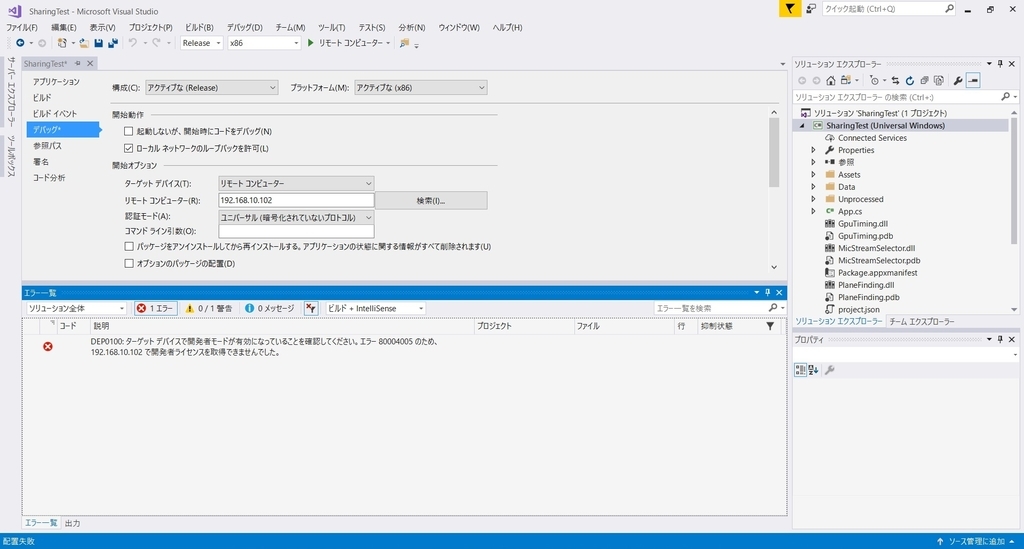Open the デバッグ(D) menu
This screenshot has width=1024, height=549.
coord(244,27)
